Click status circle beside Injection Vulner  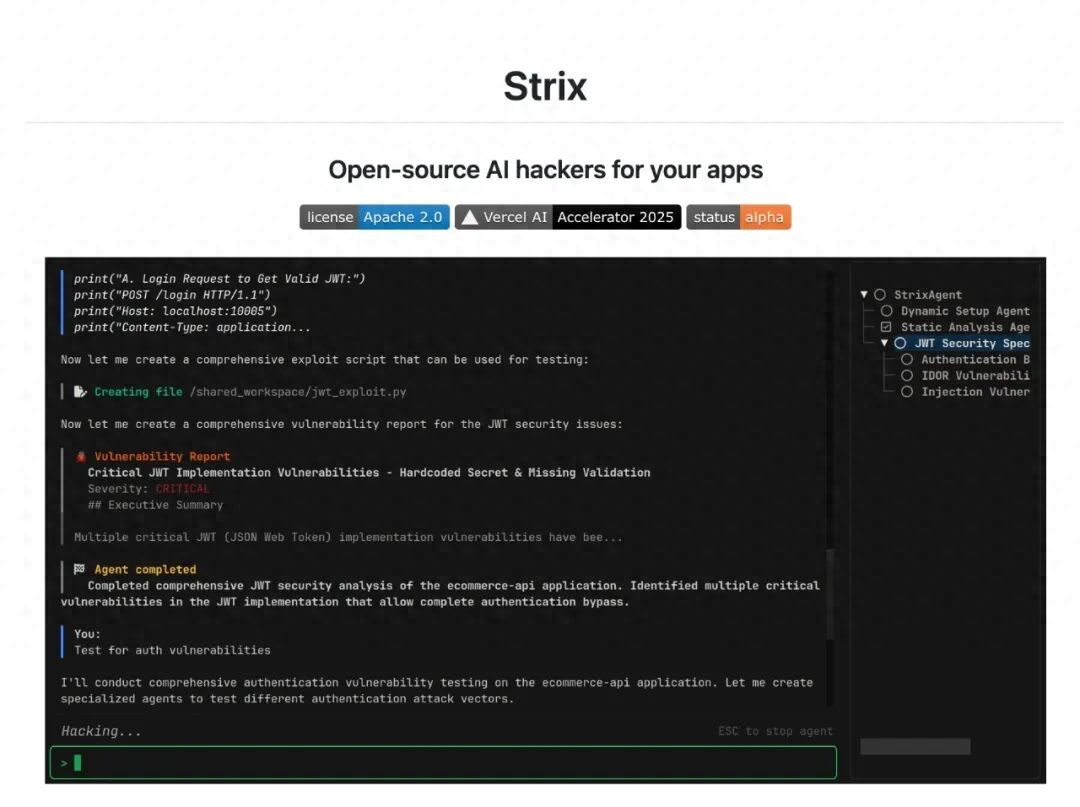[x=907, y=392]
